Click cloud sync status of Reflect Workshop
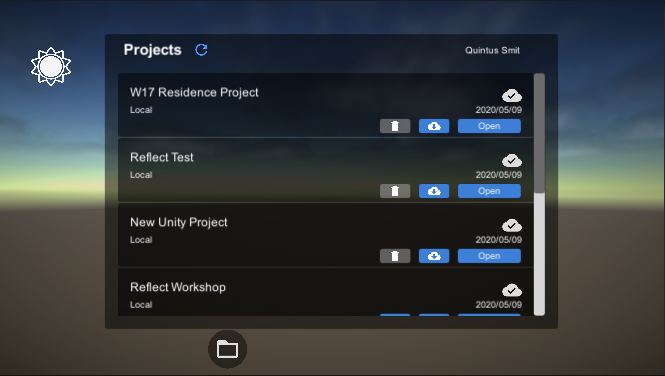Screen dimensions: 665x376 [512, 290]
